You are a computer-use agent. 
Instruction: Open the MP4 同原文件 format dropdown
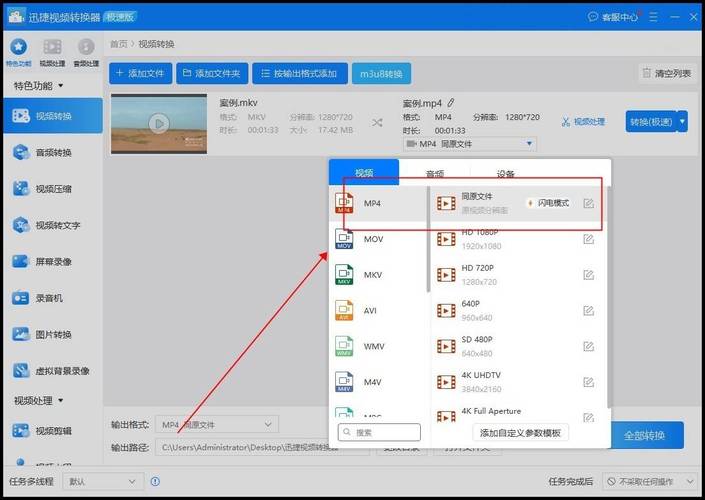470,144
